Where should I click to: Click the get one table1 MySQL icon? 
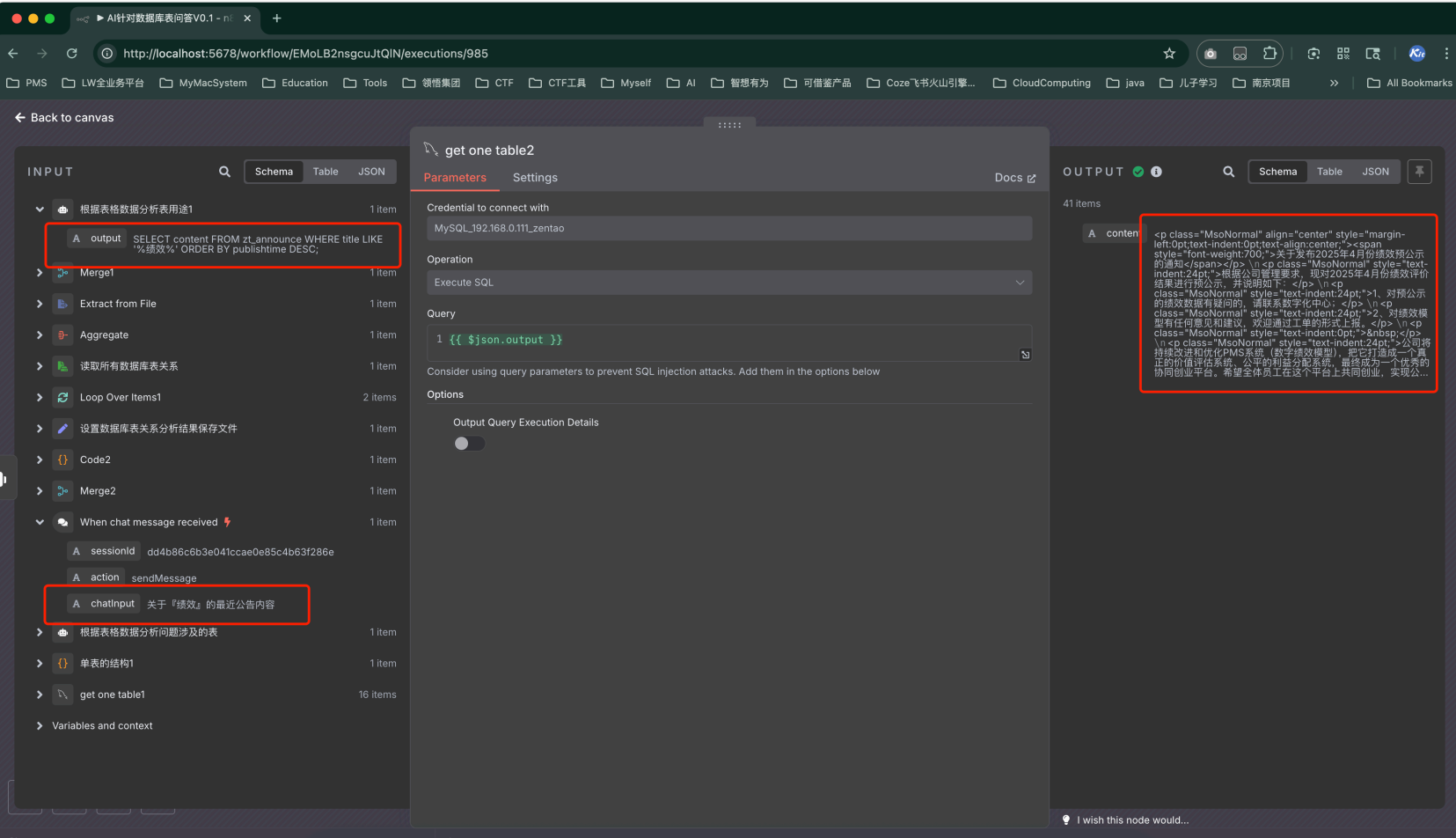[62, 695]
